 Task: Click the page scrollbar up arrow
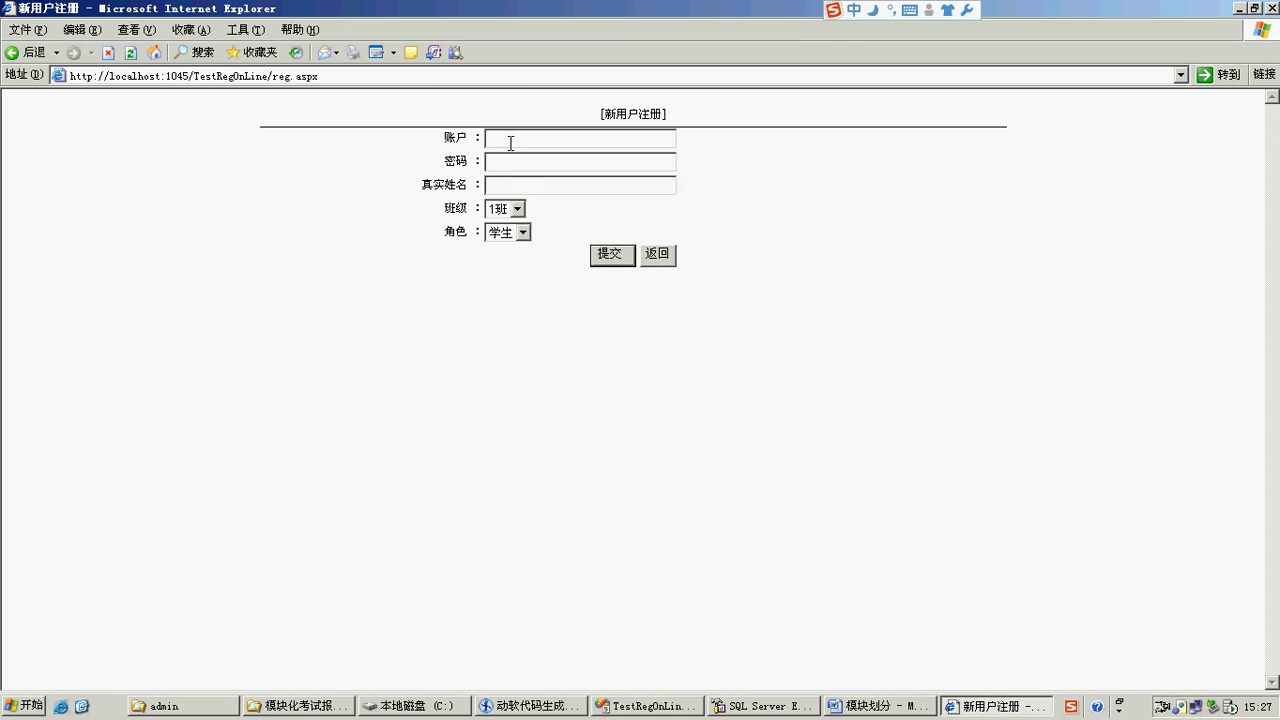point(1272,97)
